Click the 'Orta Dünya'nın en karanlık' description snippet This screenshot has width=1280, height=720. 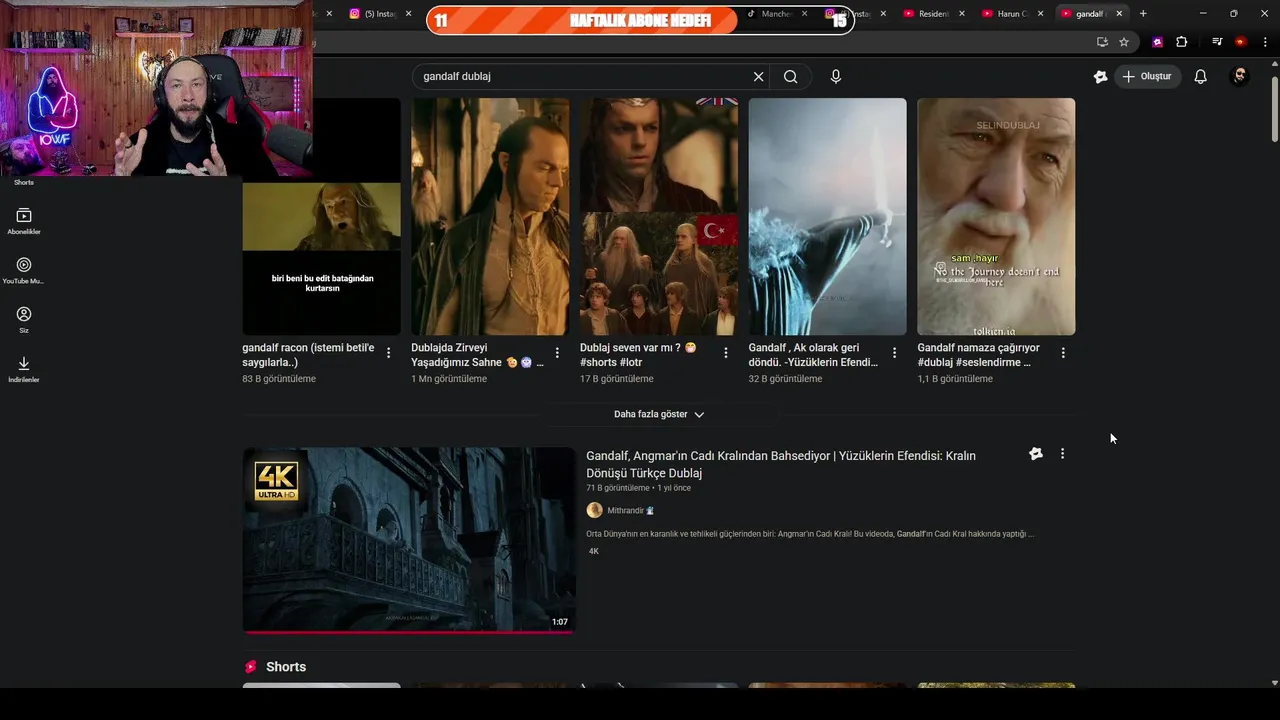pos(810,534)
